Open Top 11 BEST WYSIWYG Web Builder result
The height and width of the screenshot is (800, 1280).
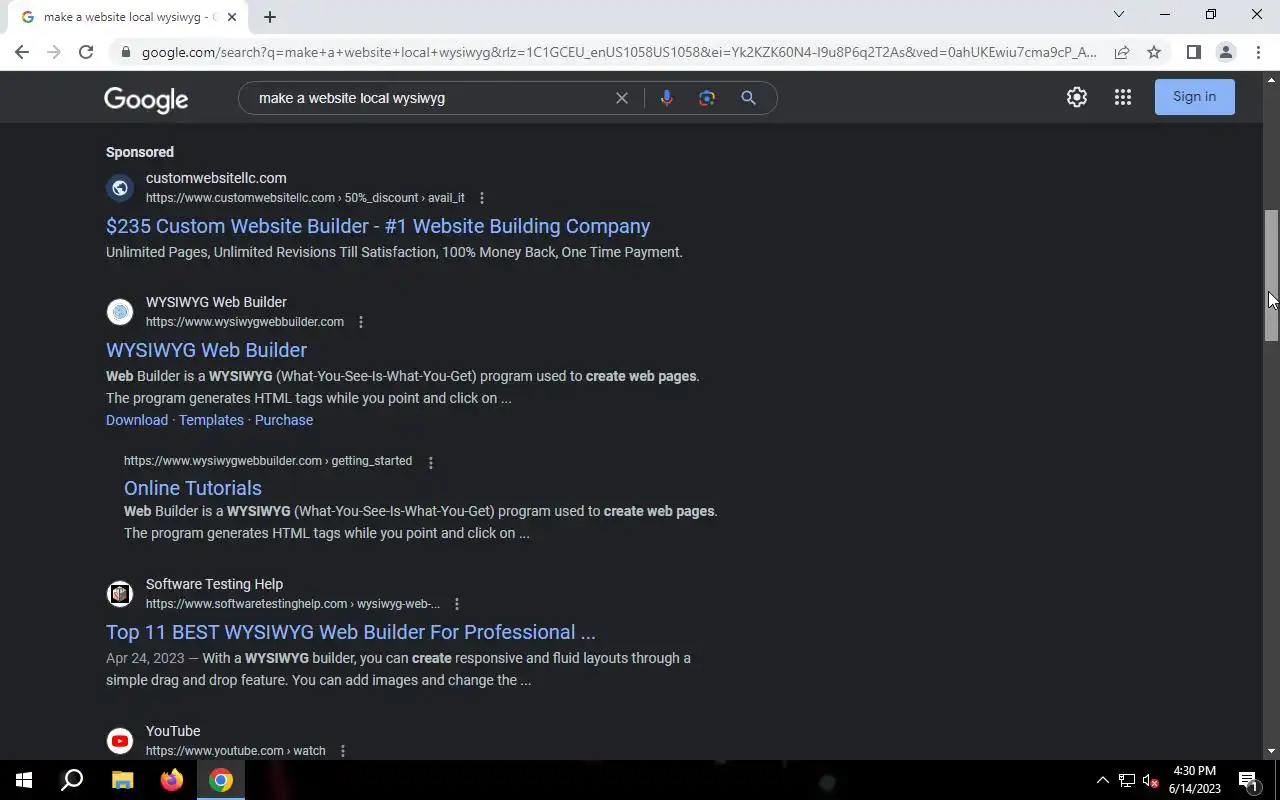click(351, 632)
